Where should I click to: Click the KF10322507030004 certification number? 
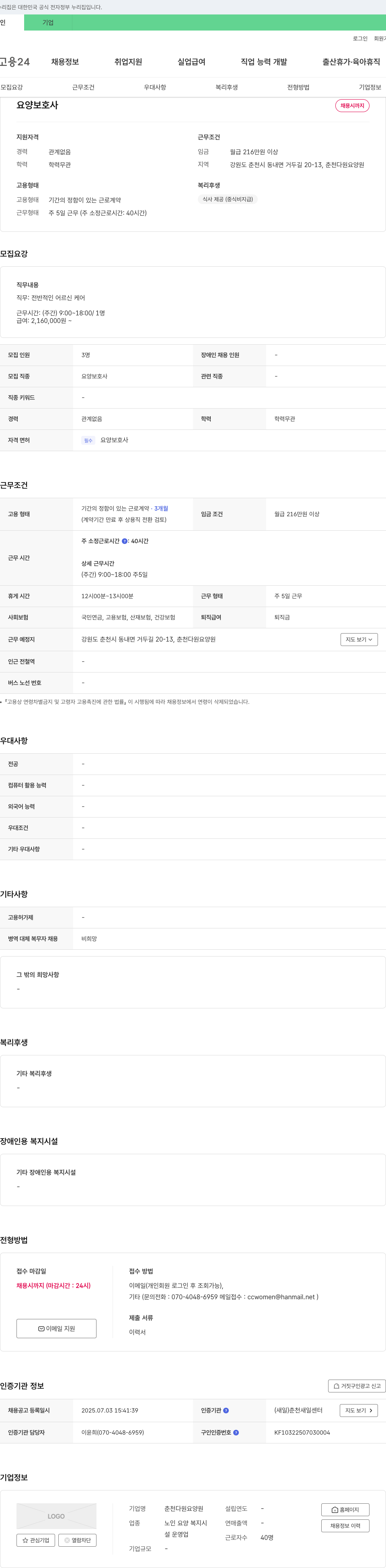click(302, 1433)
